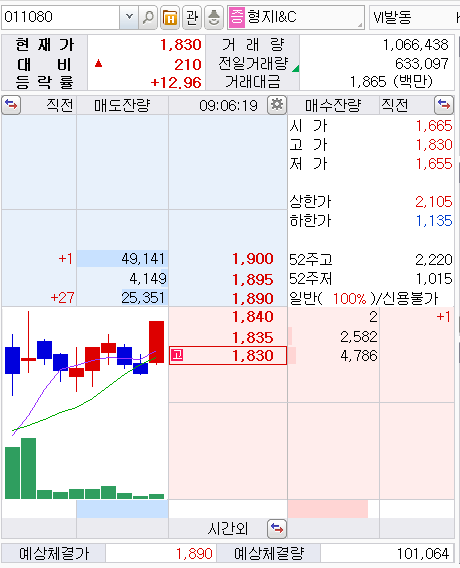Select the 매수잔량 column header
This screenshot has height=568, width=460.
333,105
